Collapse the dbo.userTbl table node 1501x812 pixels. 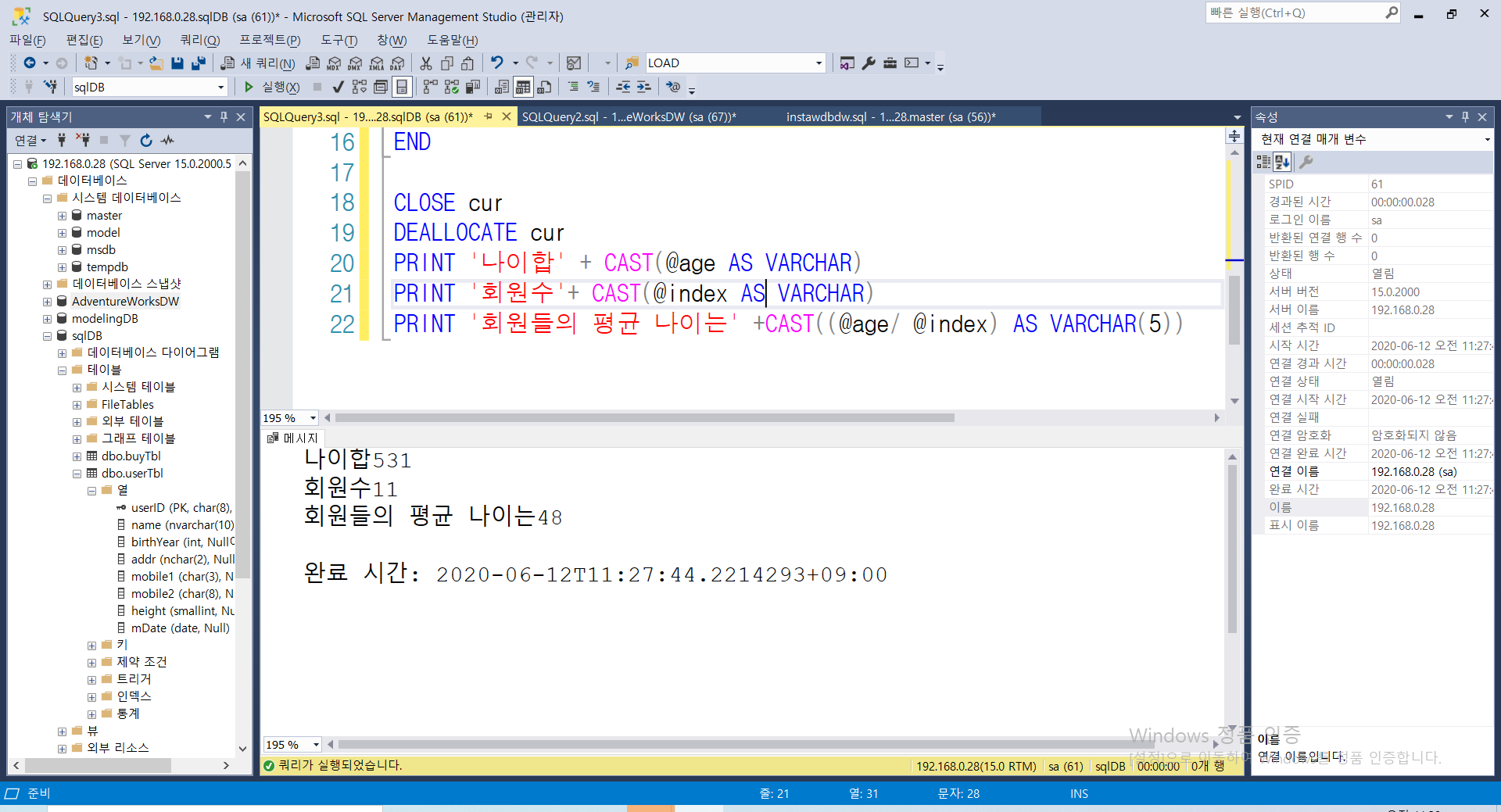[77, 474]
